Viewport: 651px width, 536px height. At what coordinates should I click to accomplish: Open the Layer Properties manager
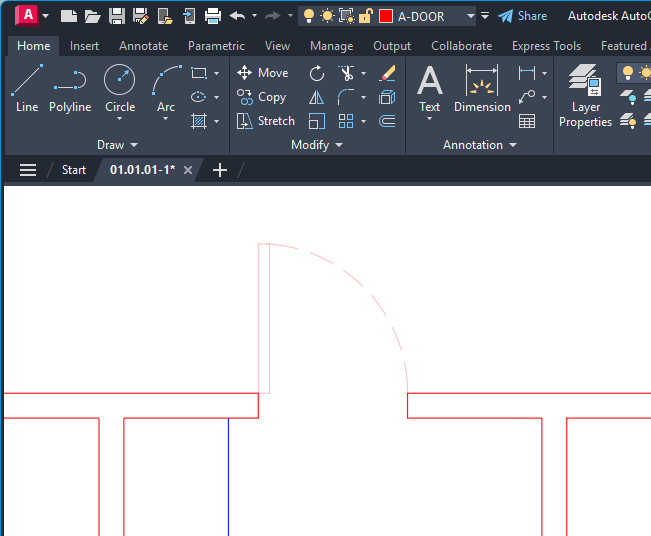585,96
